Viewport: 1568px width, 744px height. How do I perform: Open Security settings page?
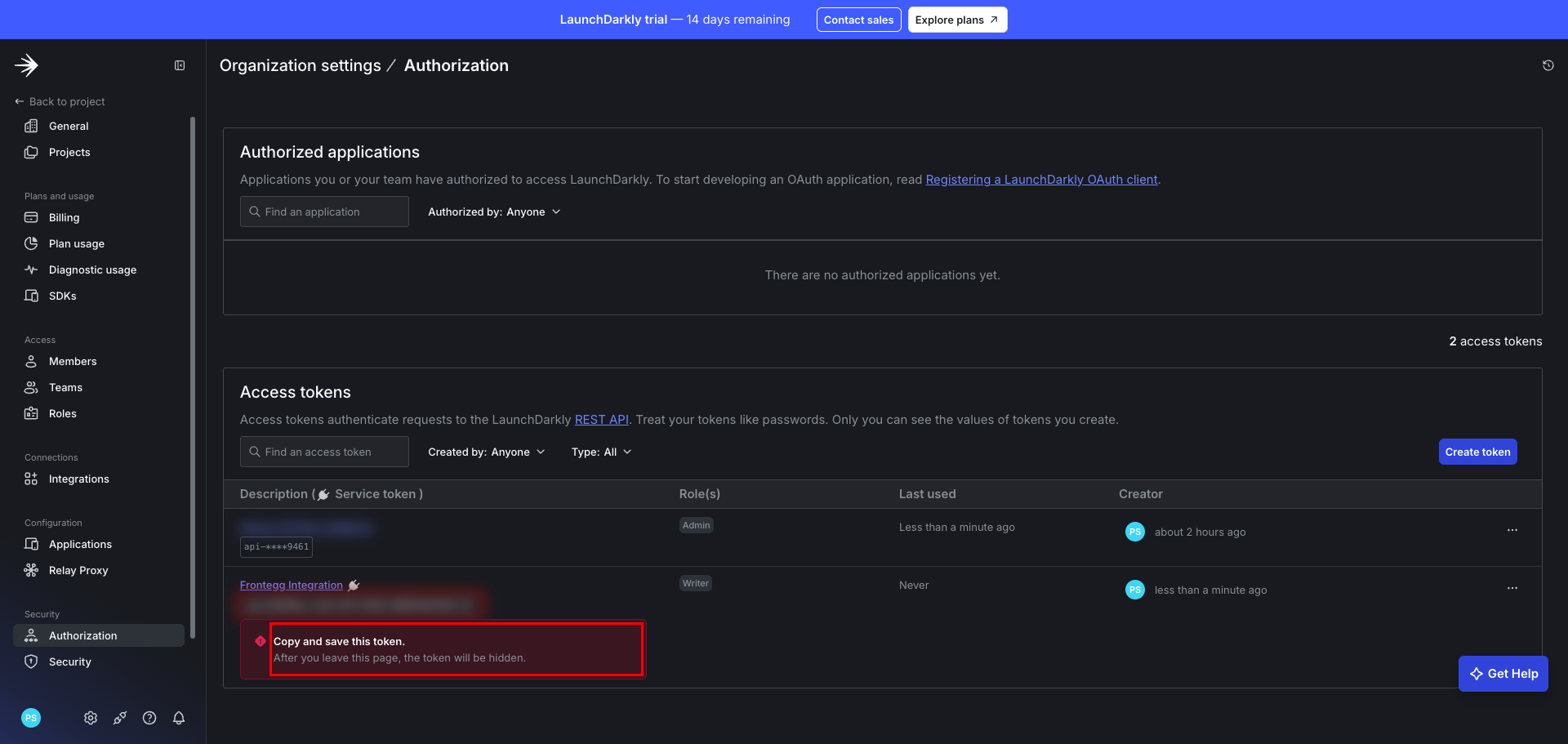point(99,662)
